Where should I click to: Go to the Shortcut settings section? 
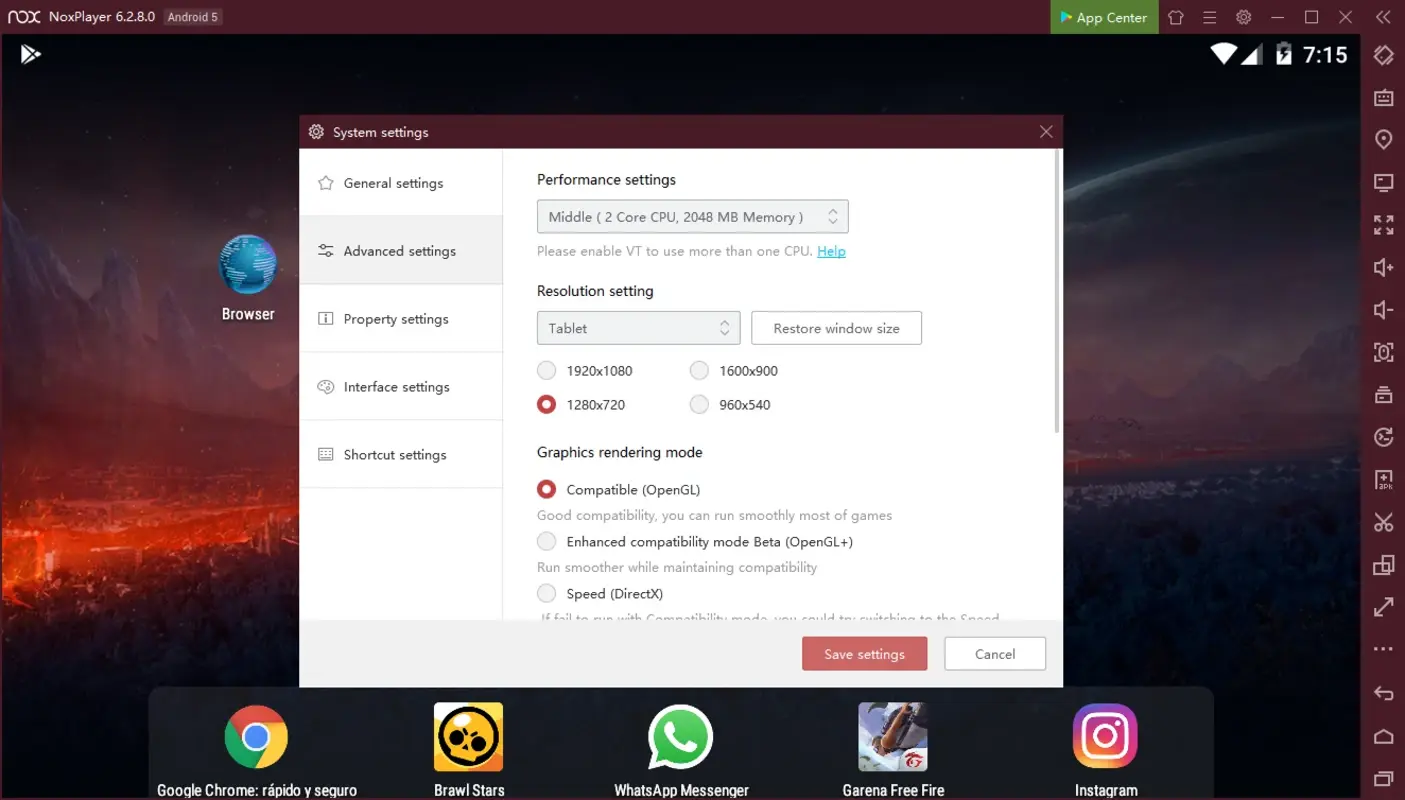(x=394, y=454)
